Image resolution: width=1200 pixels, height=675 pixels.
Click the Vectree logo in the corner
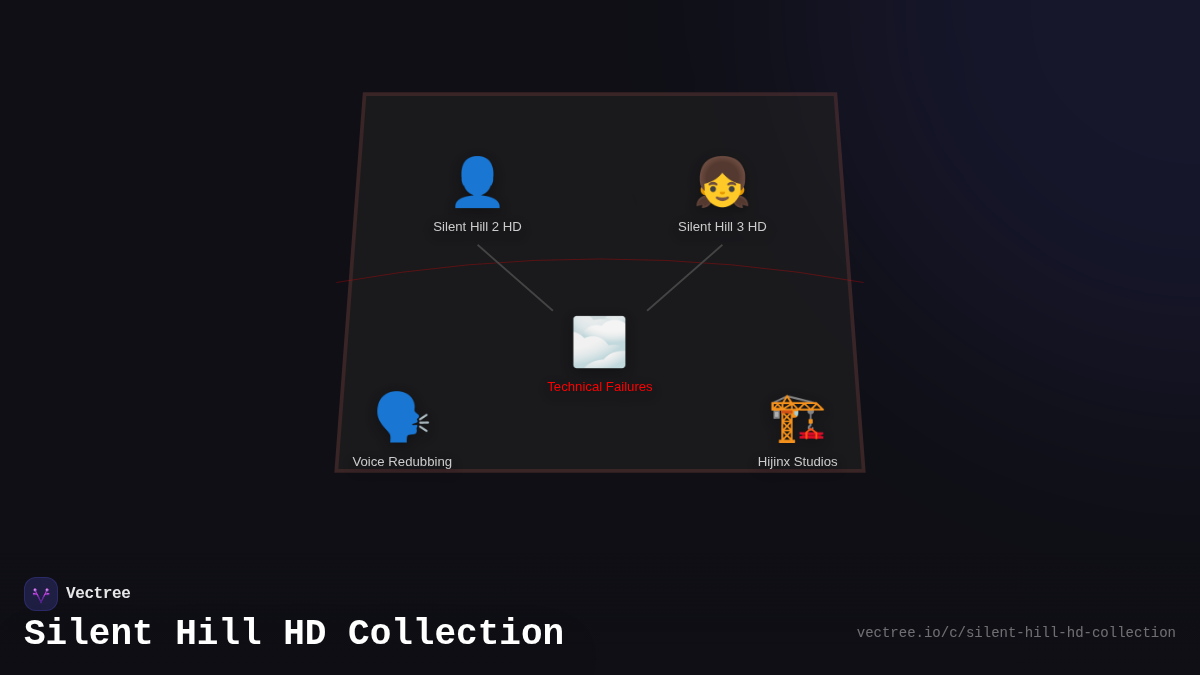41,593
